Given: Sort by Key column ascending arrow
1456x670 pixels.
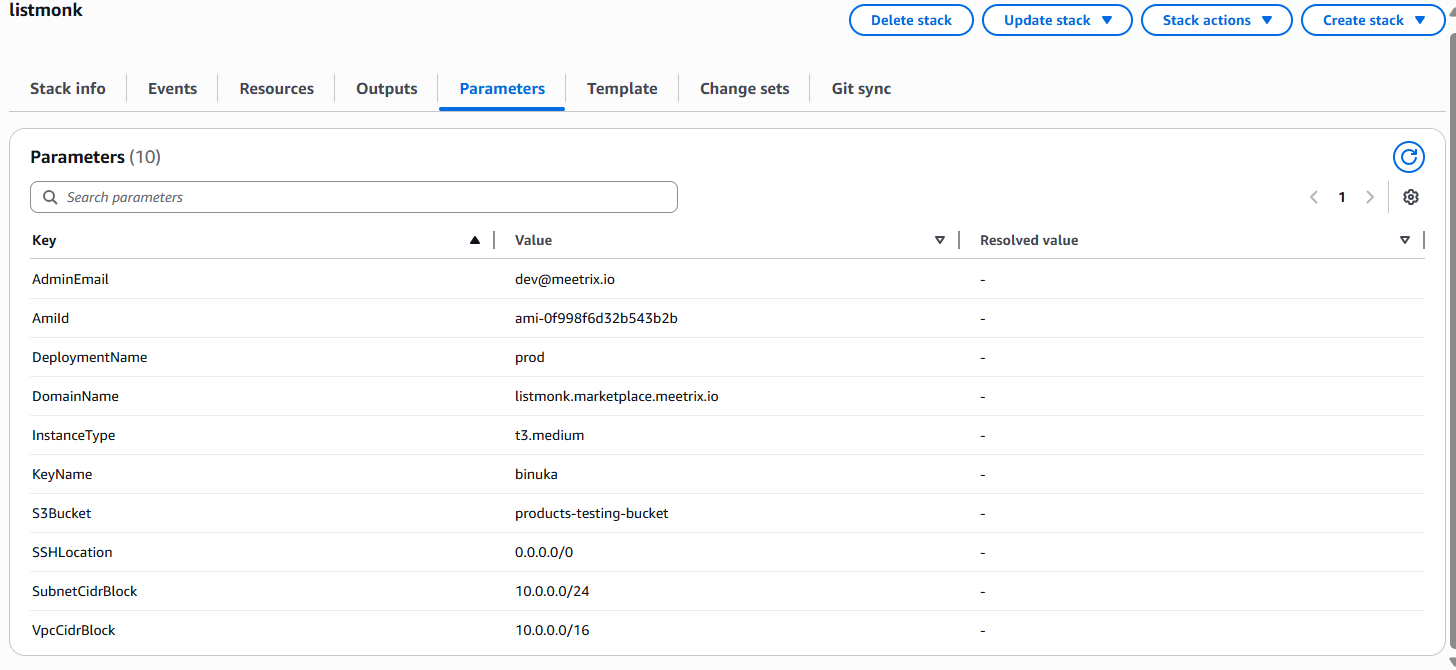Looking at the screenshot, I should [475, 240].
